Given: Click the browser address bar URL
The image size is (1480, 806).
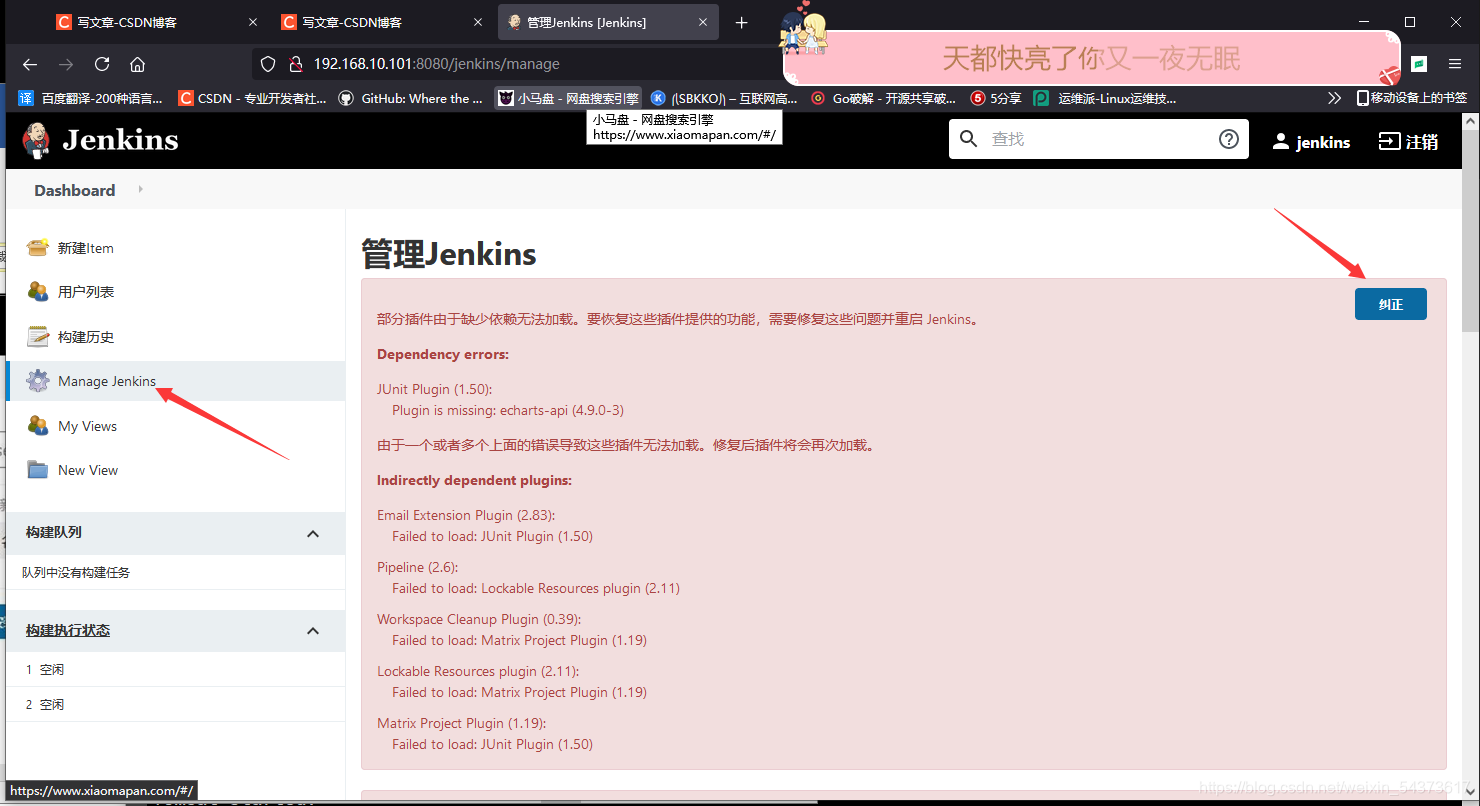Looking at the screenshot, I should 437,64.
